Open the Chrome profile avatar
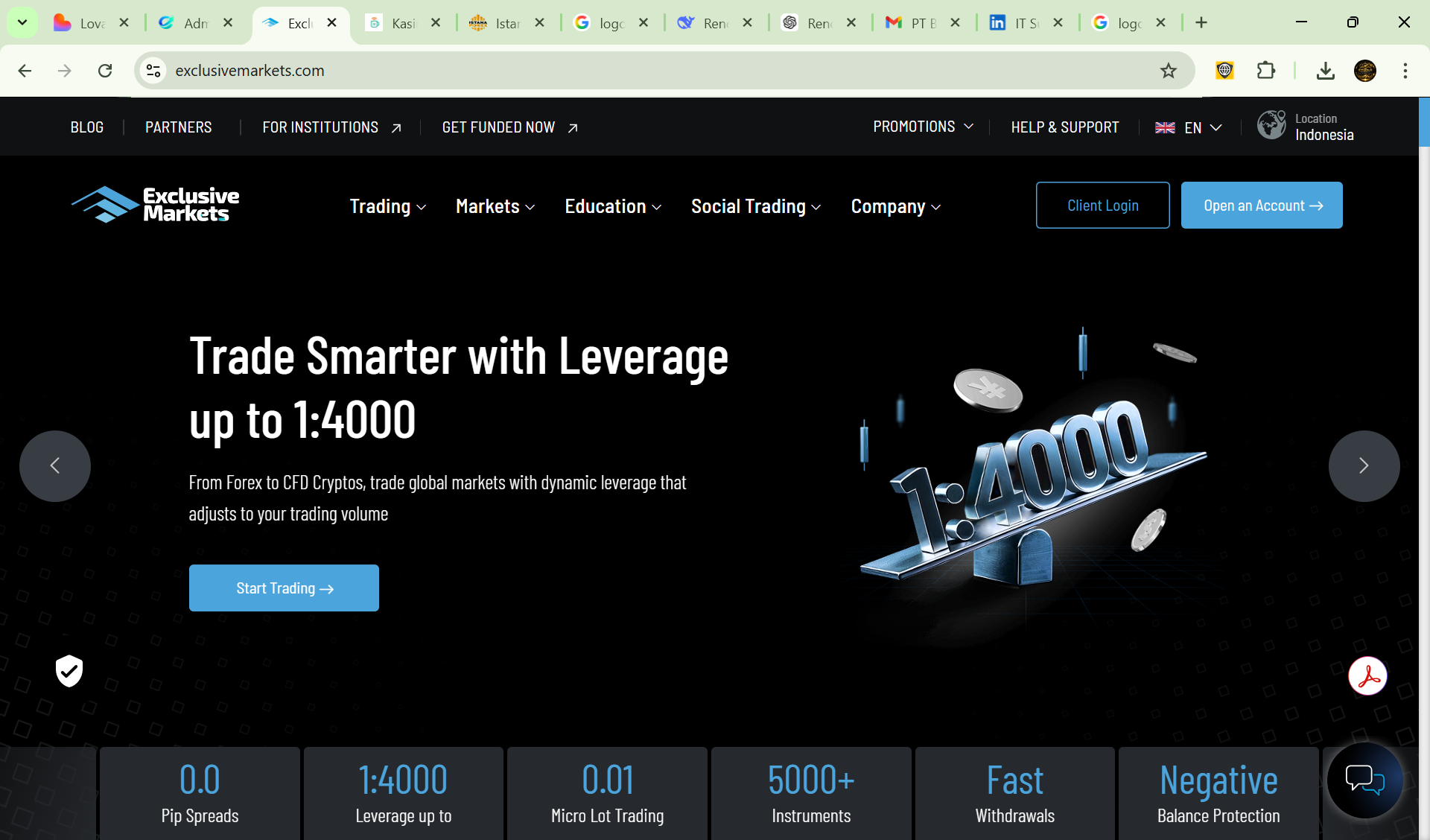Screen dimensions: 1430x840 click(1365, 71)
